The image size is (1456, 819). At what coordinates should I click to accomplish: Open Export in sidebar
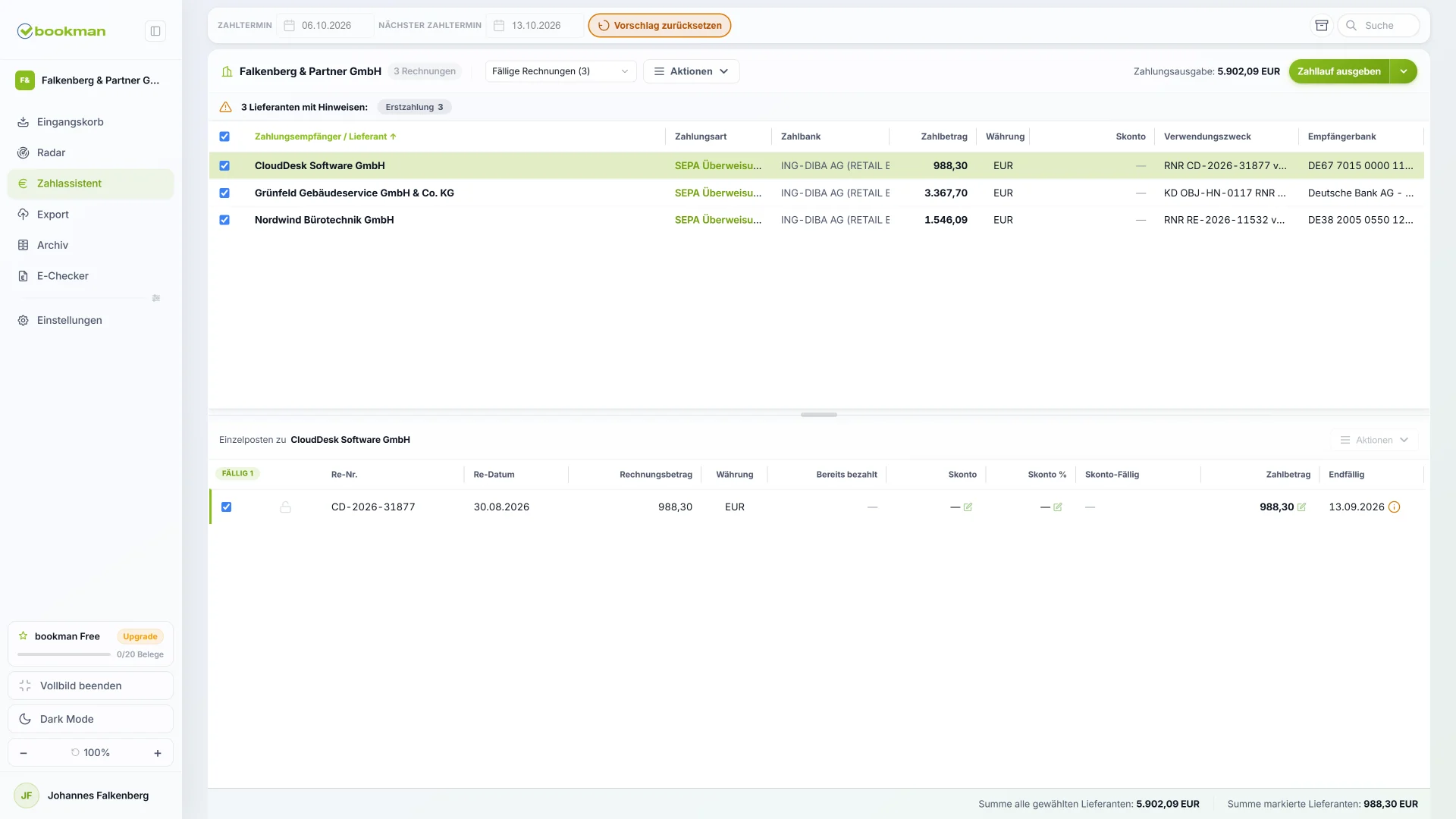tap(90, 215)
